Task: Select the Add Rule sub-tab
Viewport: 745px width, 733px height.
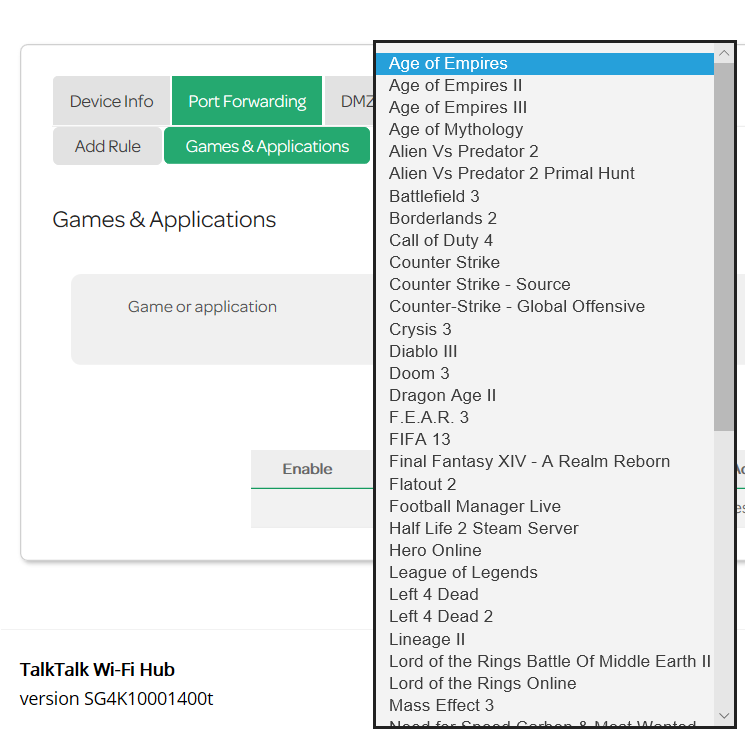Action: pos(107,146)
